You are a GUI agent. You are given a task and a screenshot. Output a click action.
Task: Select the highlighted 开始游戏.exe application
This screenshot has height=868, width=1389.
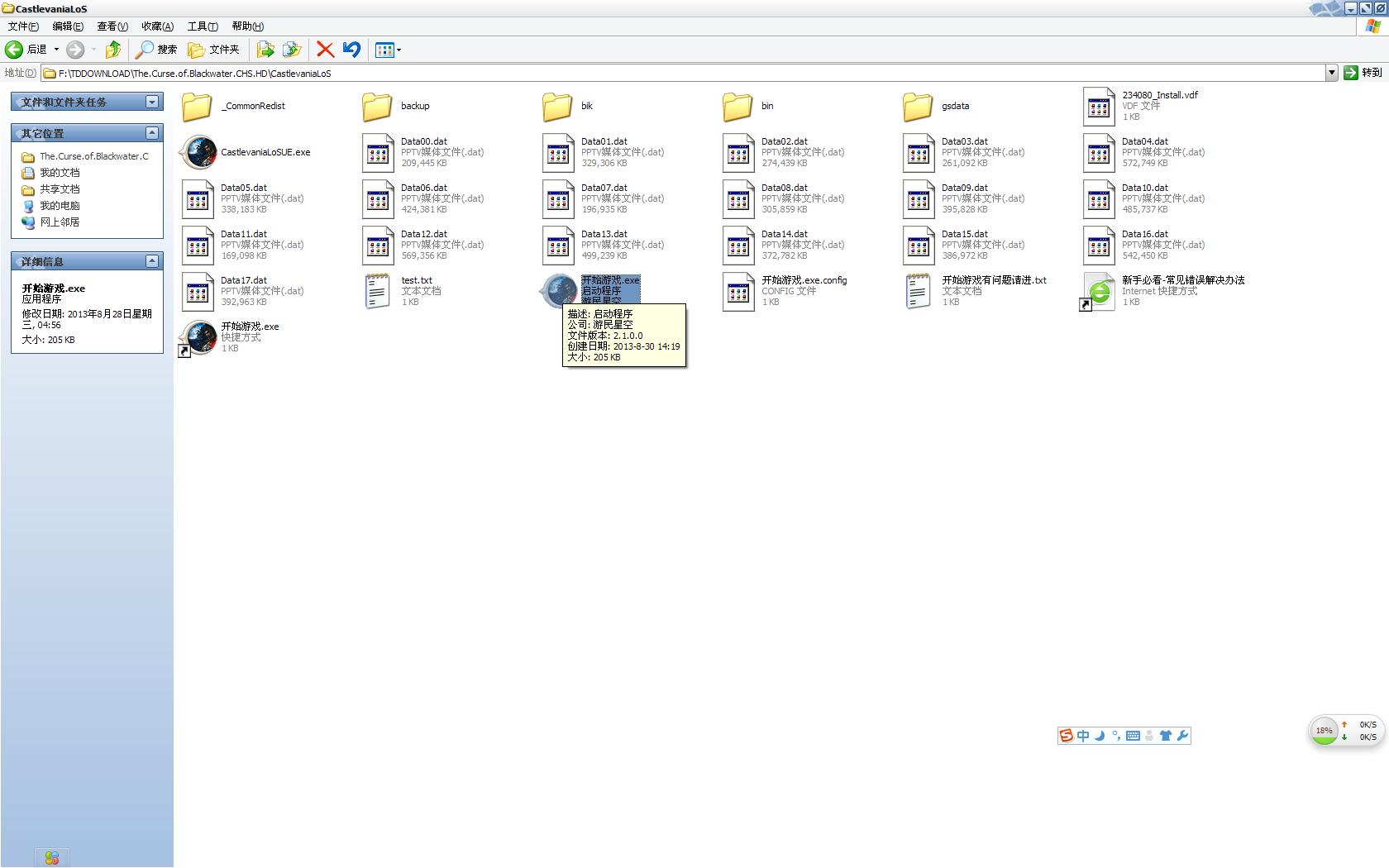(x=591, y=291)
